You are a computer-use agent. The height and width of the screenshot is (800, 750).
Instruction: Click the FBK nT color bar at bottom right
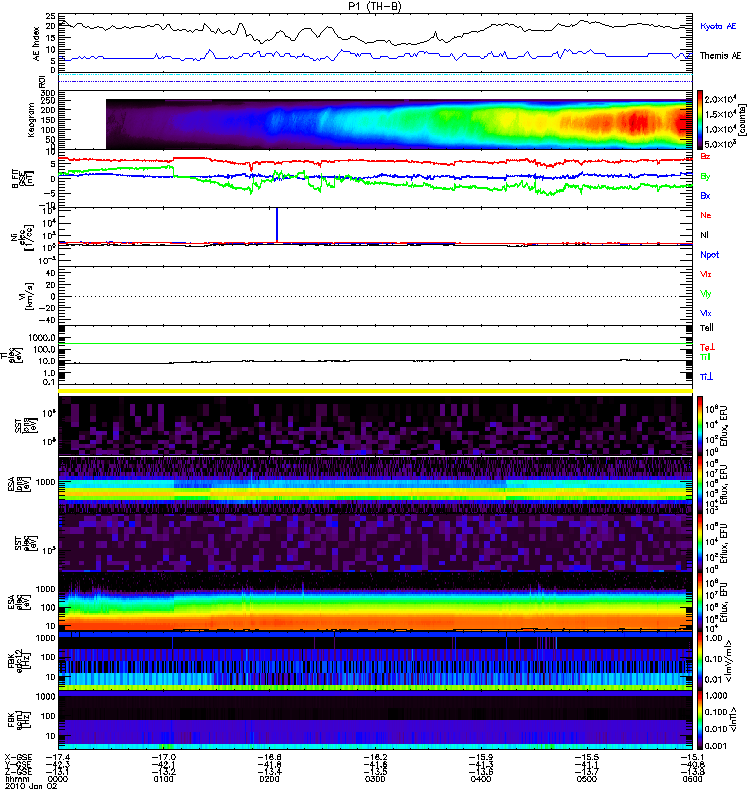(701, 719)
